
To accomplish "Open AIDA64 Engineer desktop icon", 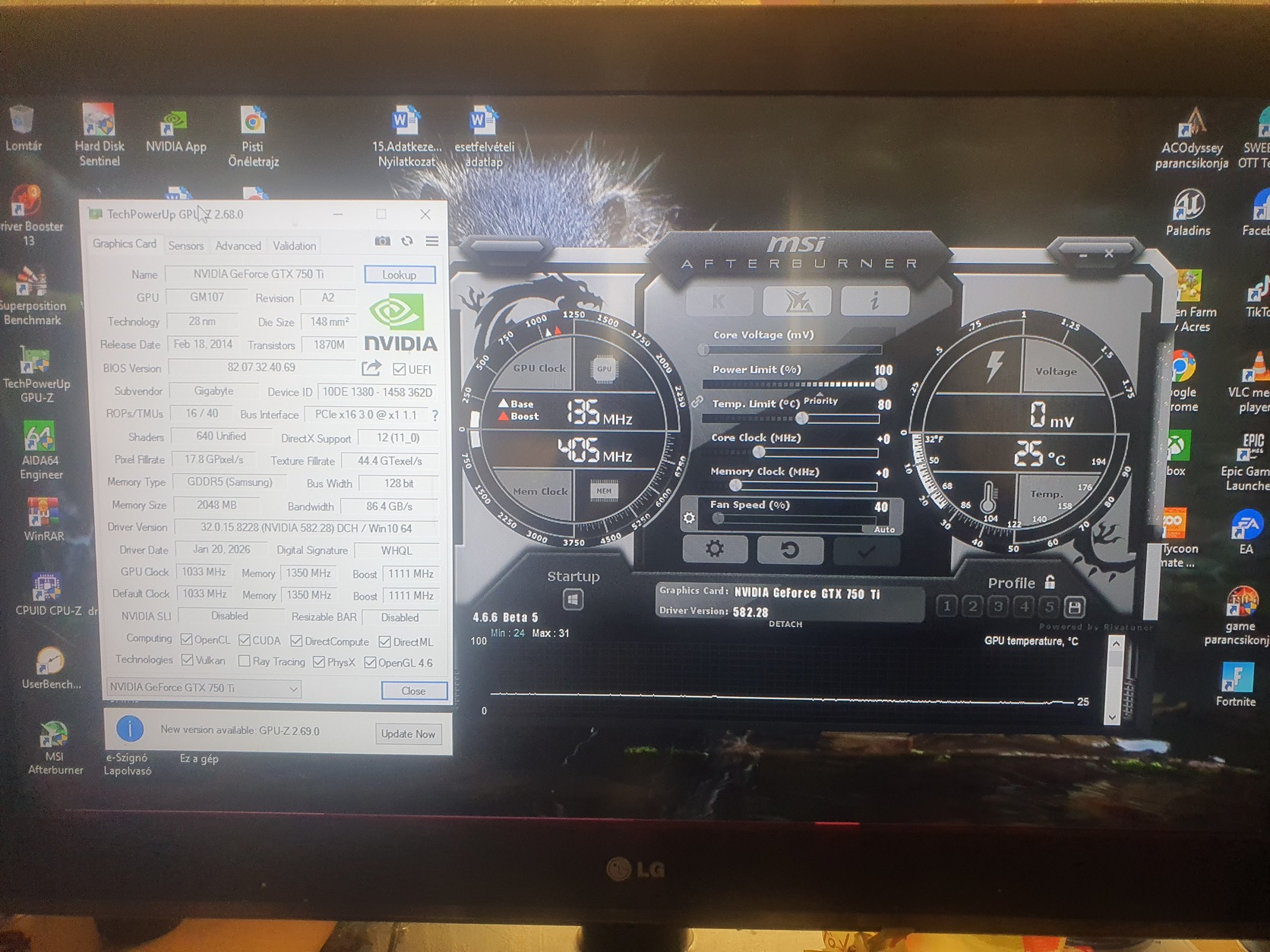I will 40,451.
